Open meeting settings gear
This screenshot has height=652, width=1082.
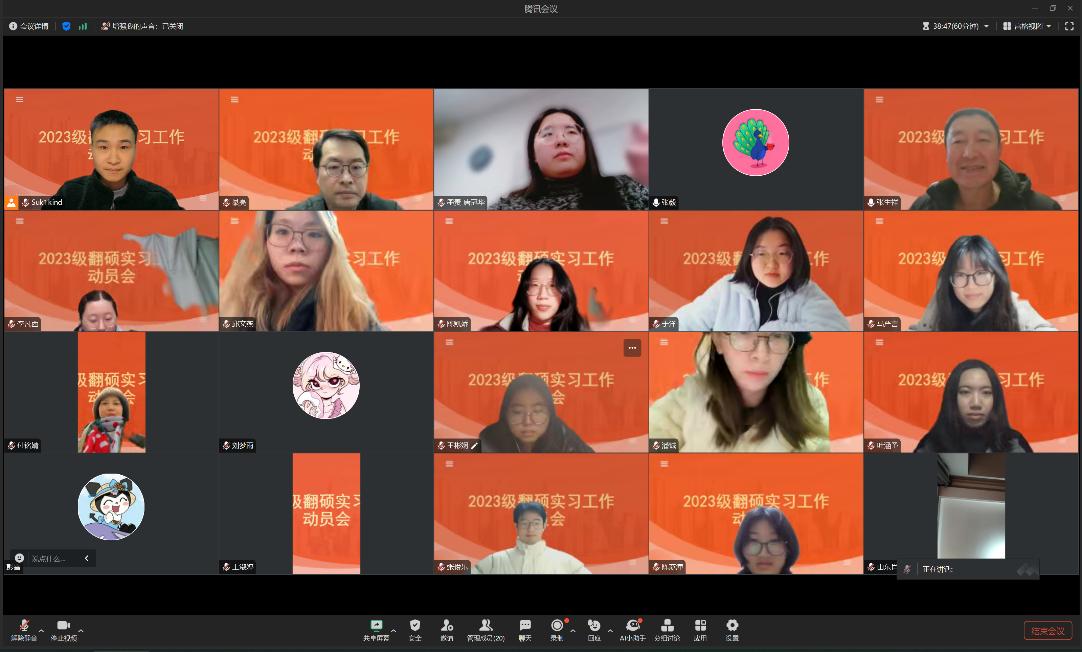[x=732, y=627]
